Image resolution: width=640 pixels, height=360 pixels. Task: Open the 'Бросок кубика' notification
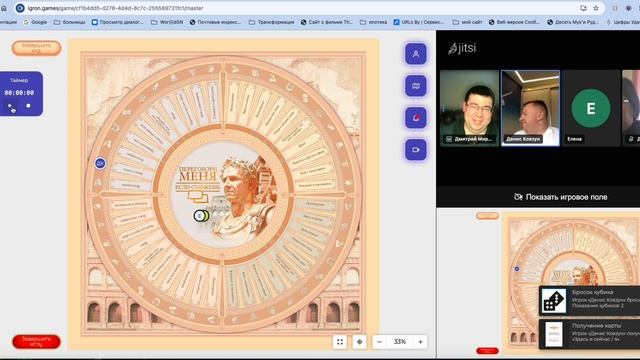click(589, 301)
